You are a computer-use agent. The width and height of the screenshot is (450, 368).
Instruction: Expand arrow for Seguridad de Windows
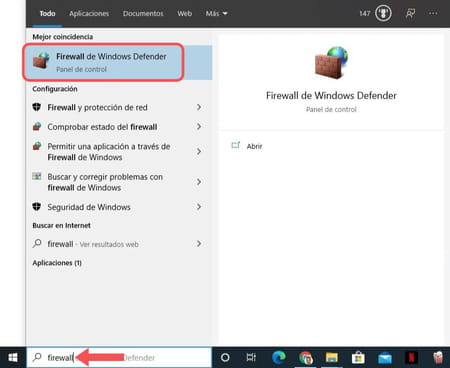tap(199, 207)
